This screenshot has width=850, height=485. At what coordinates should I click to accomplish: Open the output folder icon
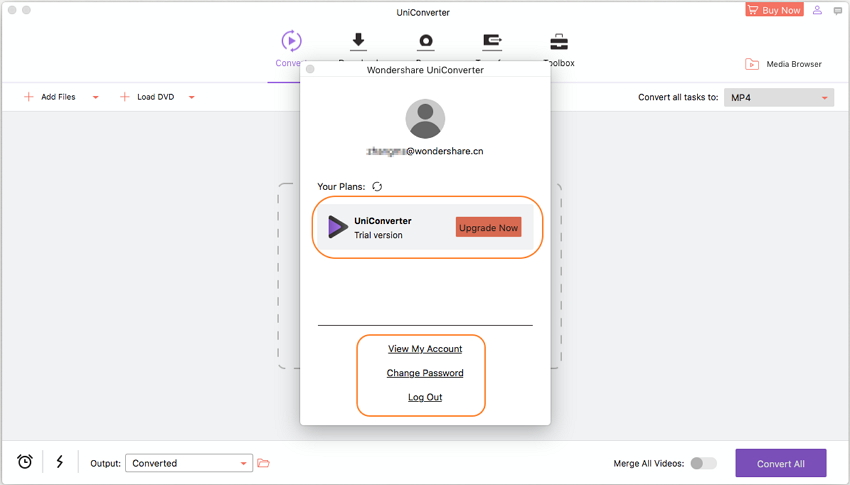pyautogui.click(x=263, y=463)
